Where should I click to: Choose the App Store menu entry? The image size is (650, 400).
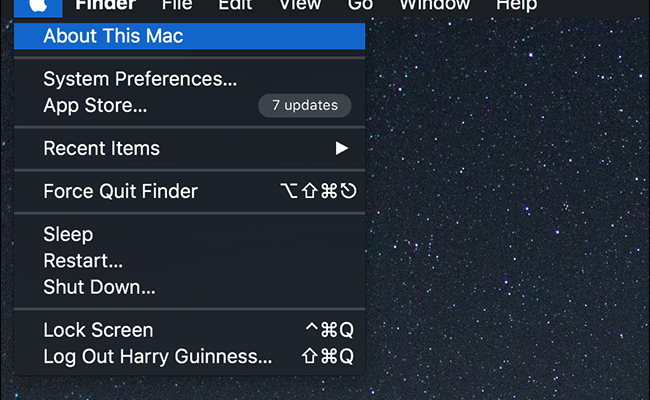(x=95, y=105)
